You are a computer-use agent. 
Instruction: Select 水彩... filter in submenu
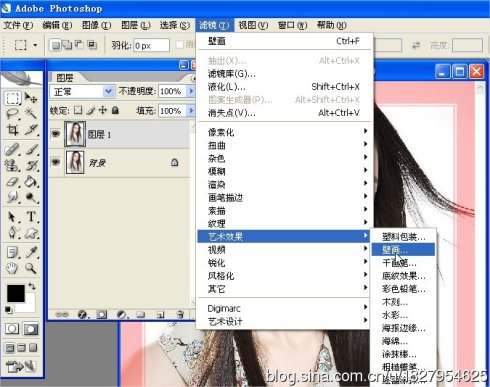pyautogui.click(x=403, y=315)
